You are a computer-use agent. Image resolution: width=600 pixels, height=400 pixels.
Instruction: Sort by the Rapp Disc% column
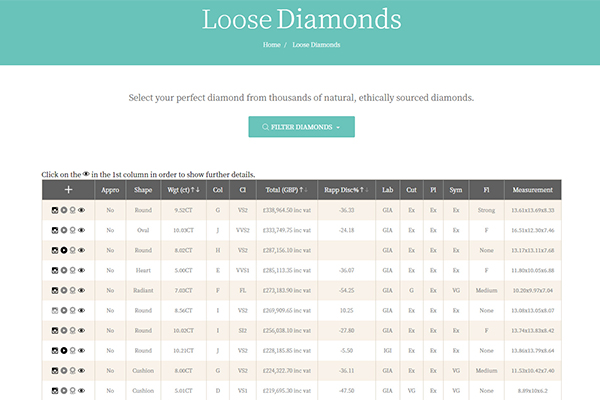[x=346, y=190]
